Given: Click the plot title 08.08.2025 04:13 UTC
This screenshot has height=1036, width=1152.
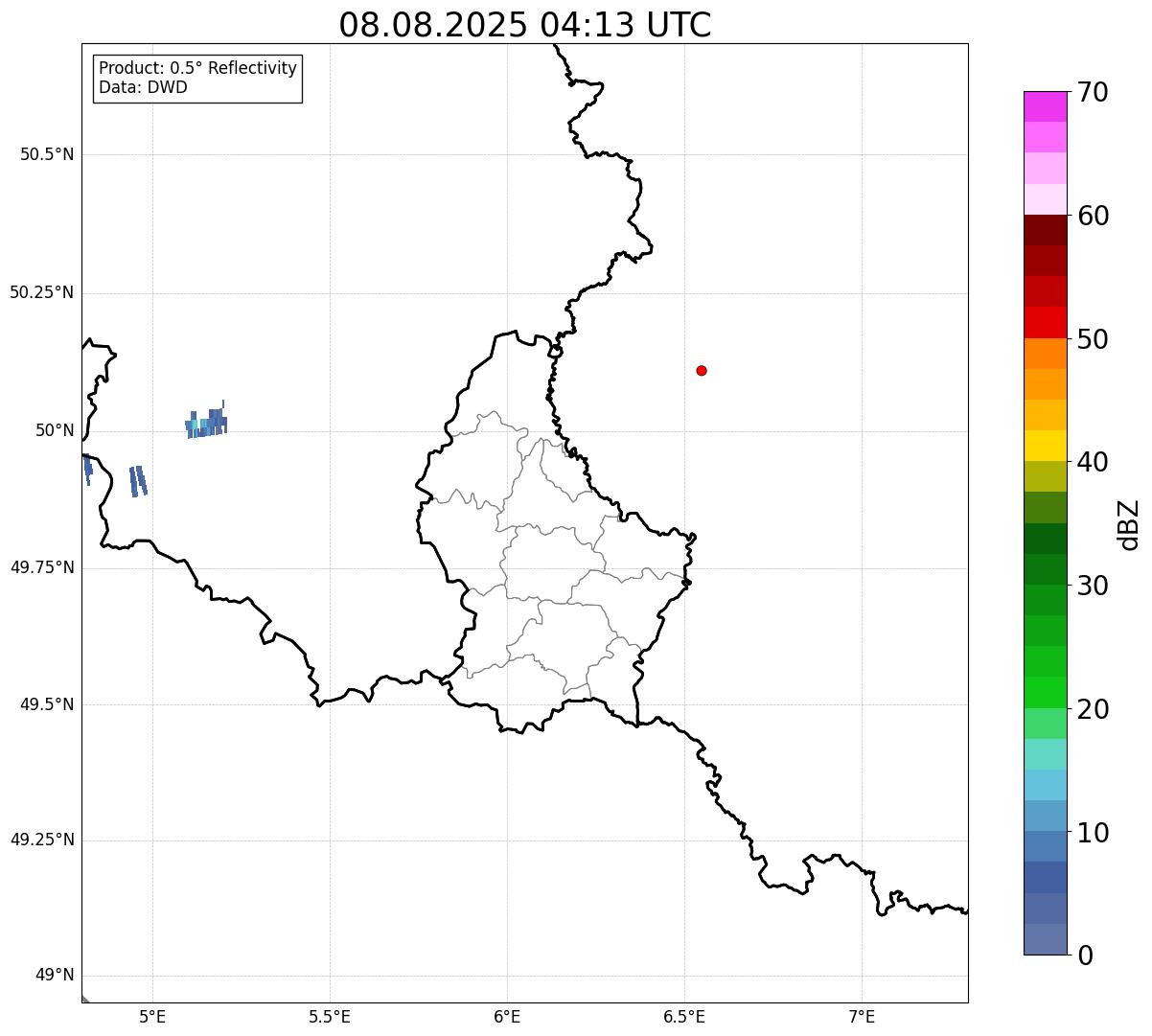Looking at the screenshot, I should pos(525,24).
